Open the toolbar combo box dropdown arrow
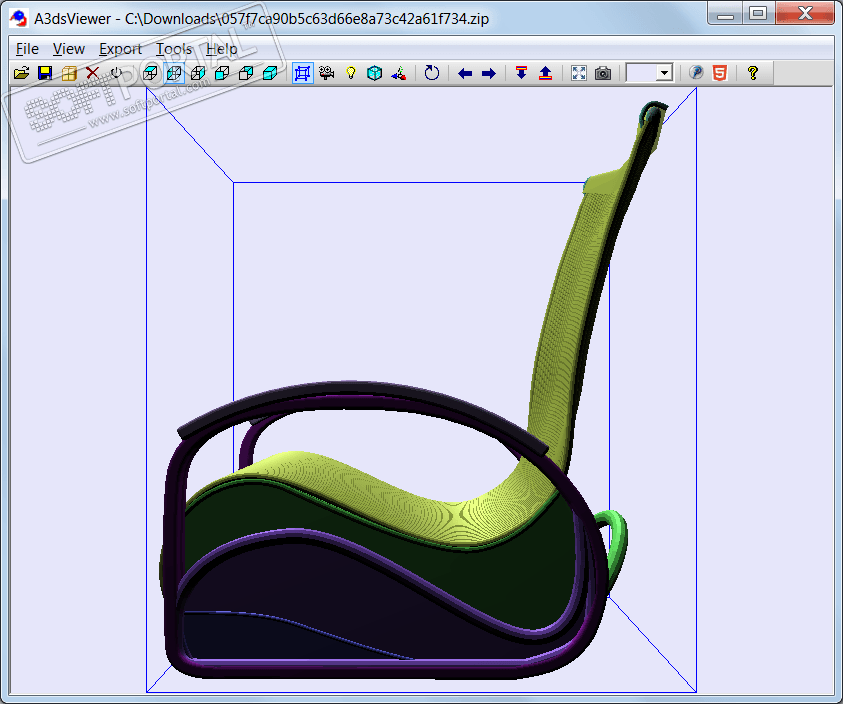Image resolution: width=843 pixels, height=704 pixels. 663,73
